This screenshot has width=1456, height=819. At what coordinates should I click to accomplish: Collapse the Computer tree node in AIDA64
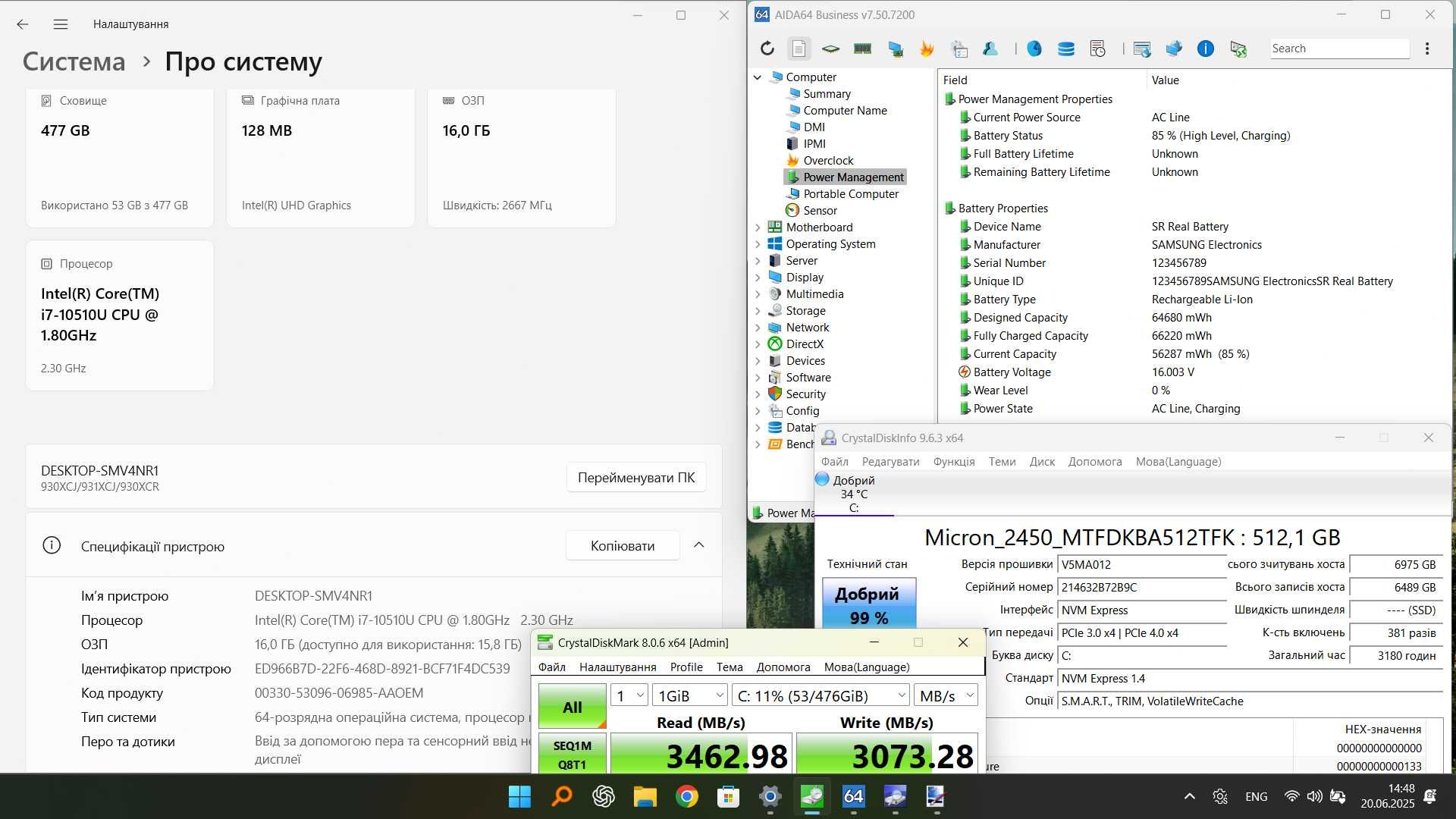pos(758,77)
